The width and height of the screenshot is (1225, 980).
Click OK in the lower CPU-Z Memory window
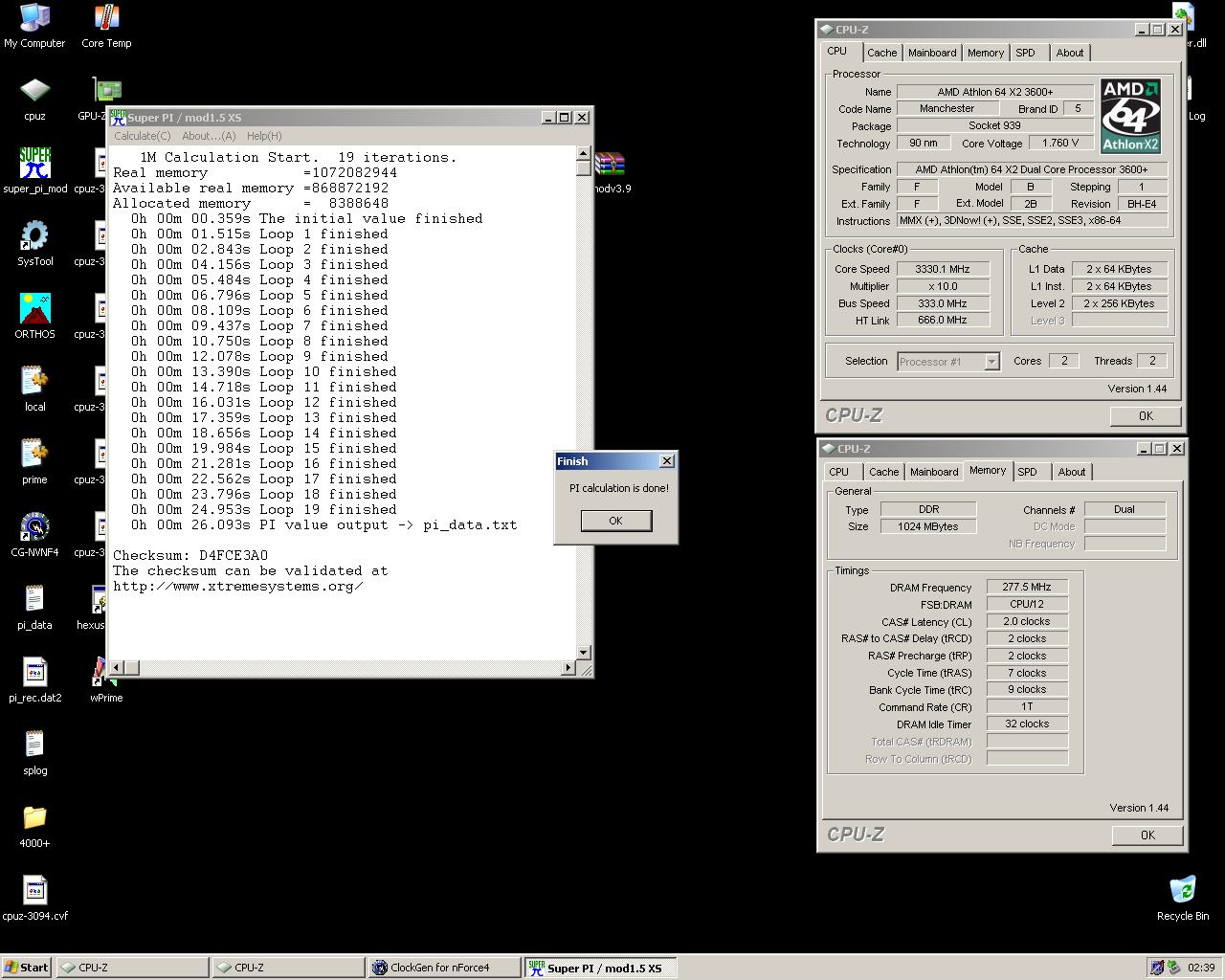tap(1147, 835)
